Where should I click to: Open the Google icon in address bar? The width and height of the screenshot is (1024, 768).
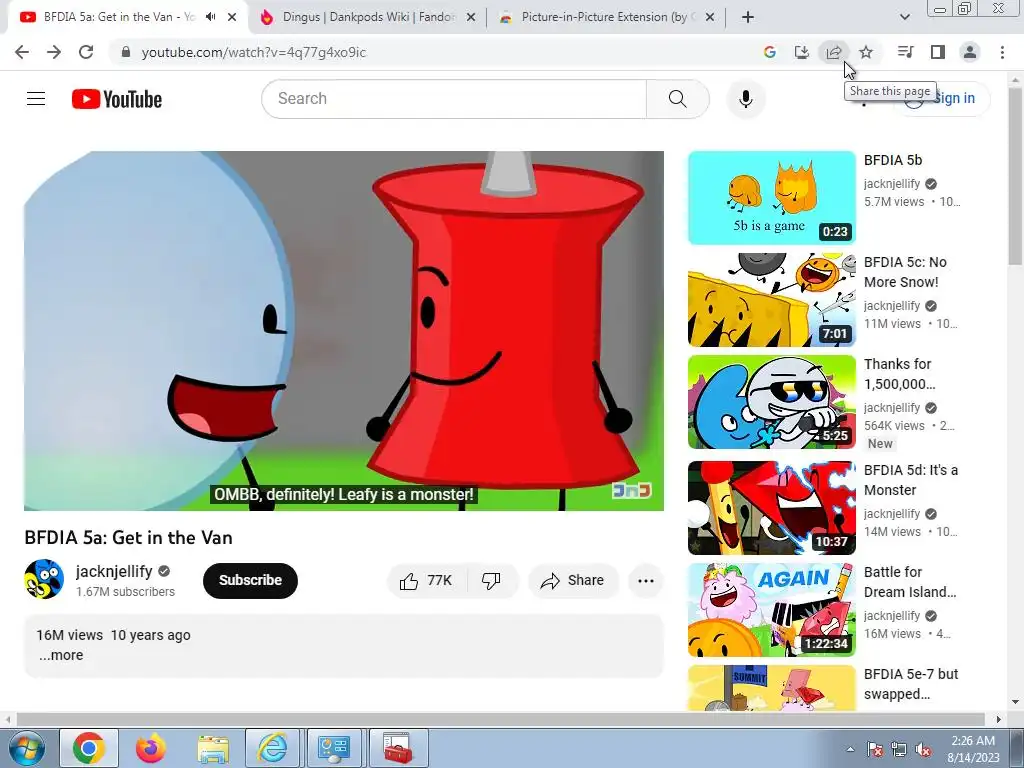769,52
